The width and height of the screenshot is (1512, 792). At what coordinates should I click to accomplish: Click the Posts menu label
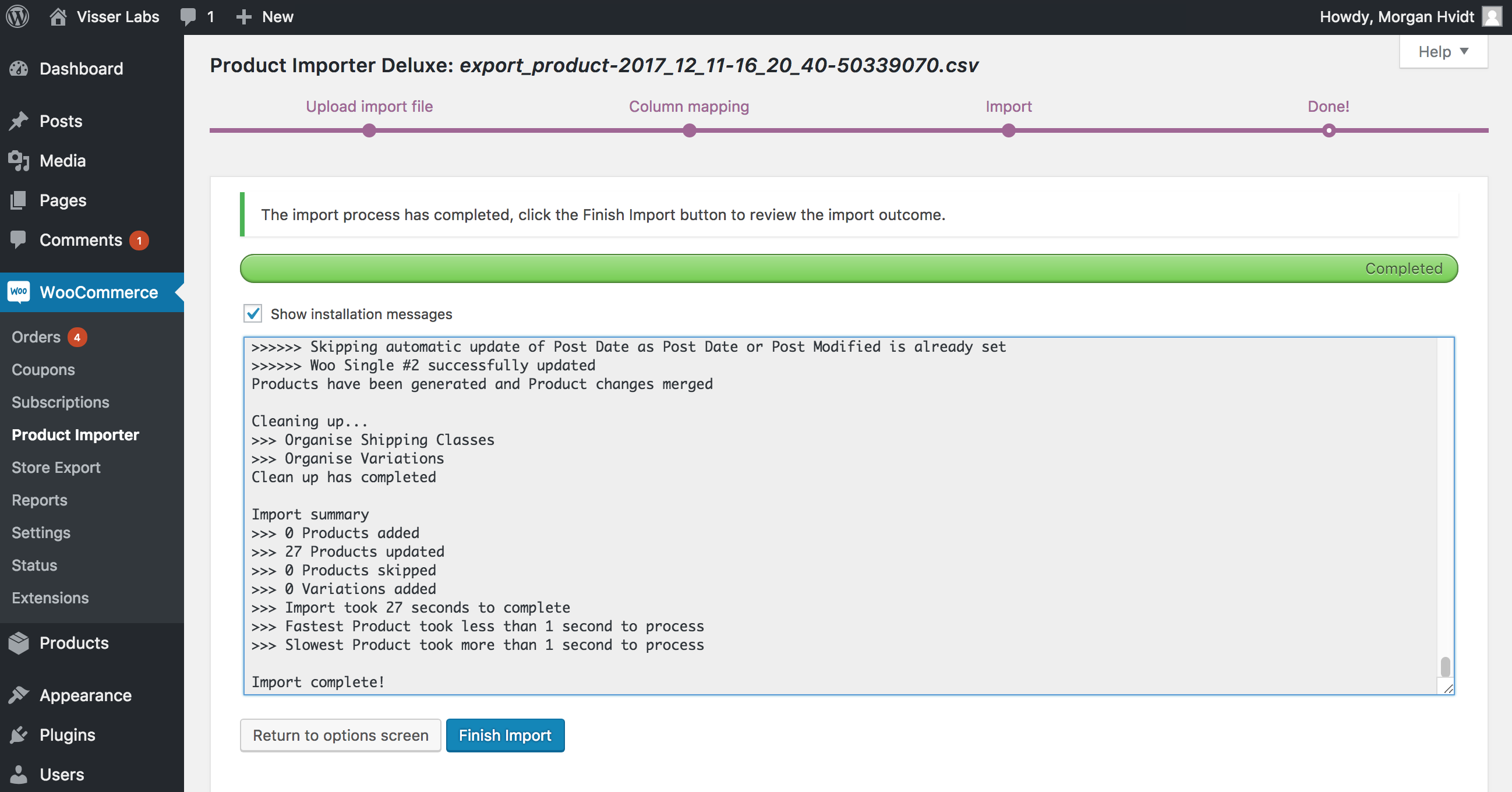[x=61, y=121]
